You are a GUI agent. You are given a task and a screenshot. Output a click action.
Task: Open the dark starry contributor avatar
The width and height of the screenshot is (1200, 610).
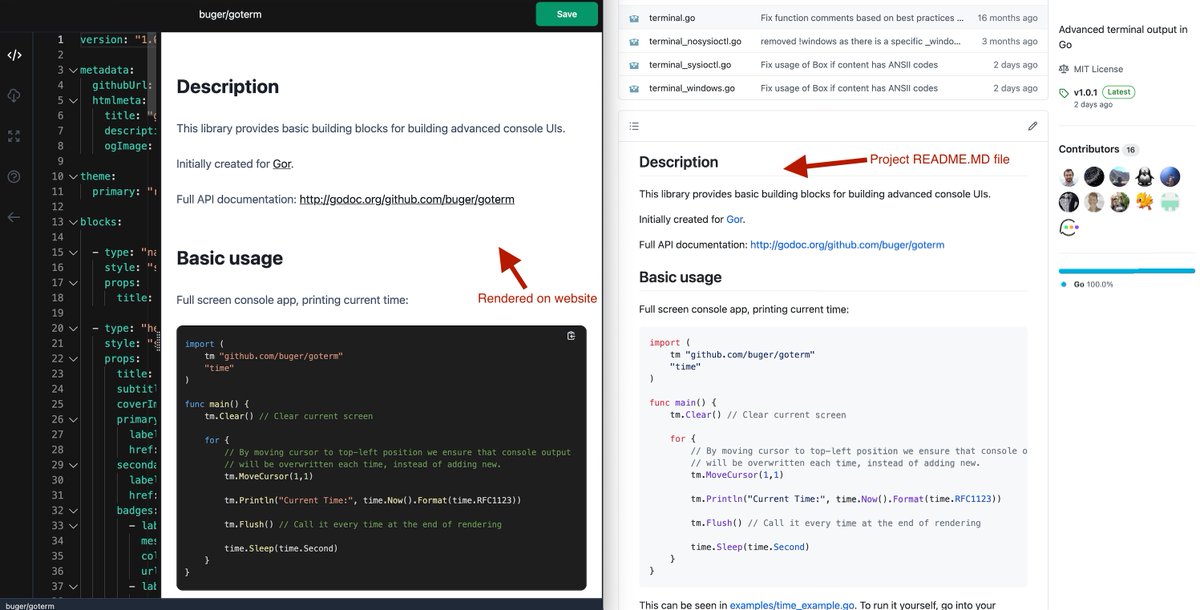pyautogui.click(x=1094, y=177)
